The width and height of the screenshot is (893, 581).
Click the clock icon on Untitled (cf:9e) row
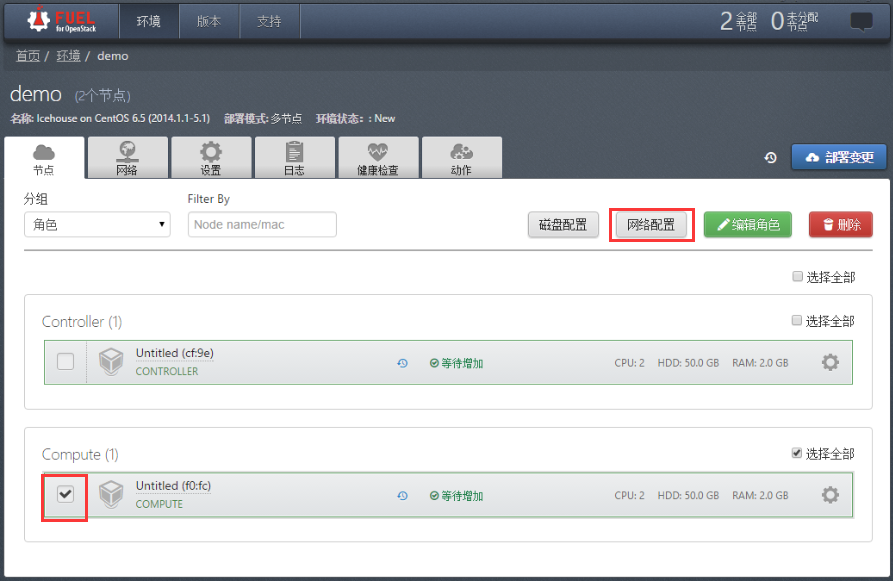coord(403,363)
